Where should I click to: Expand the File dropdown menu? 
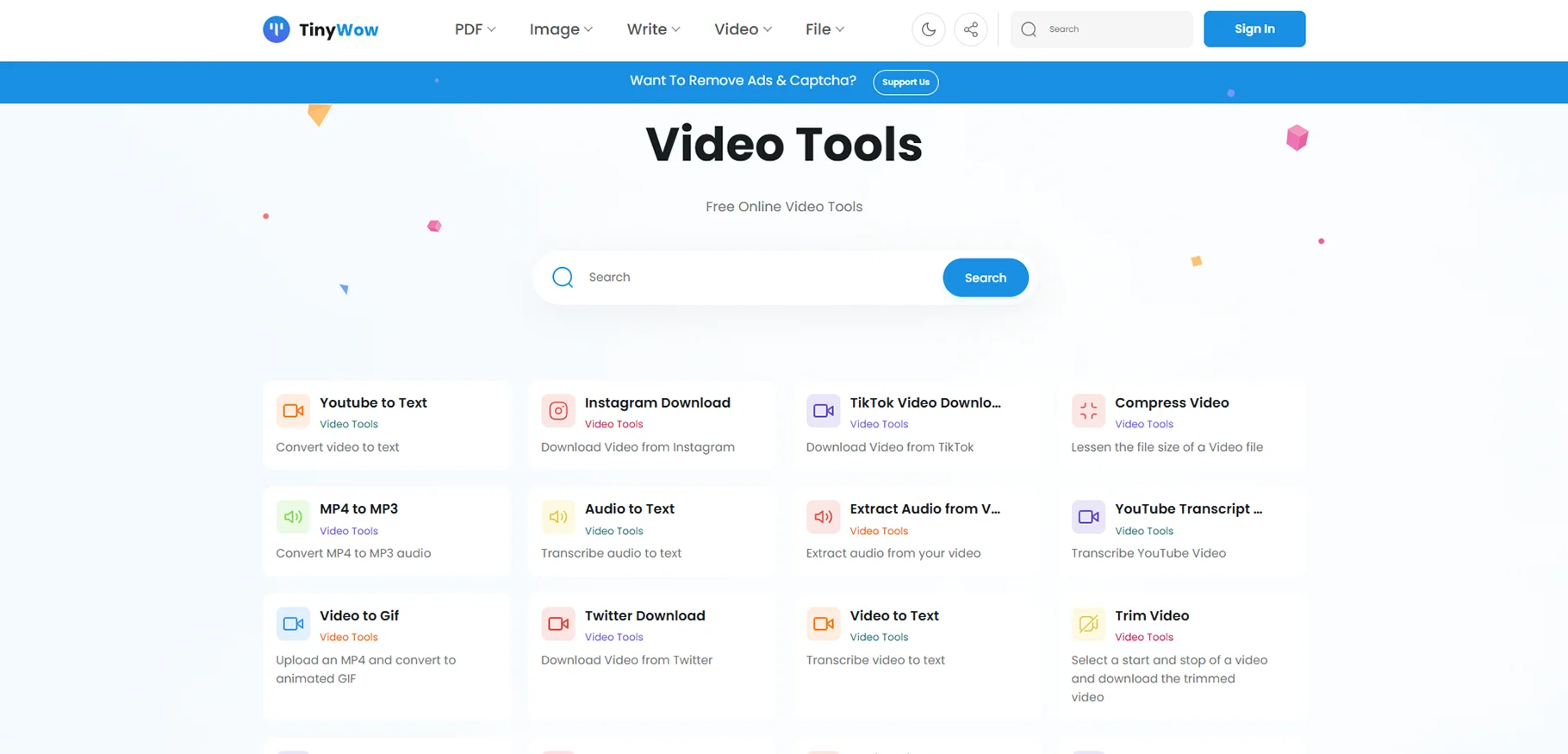tap(824, 29)
